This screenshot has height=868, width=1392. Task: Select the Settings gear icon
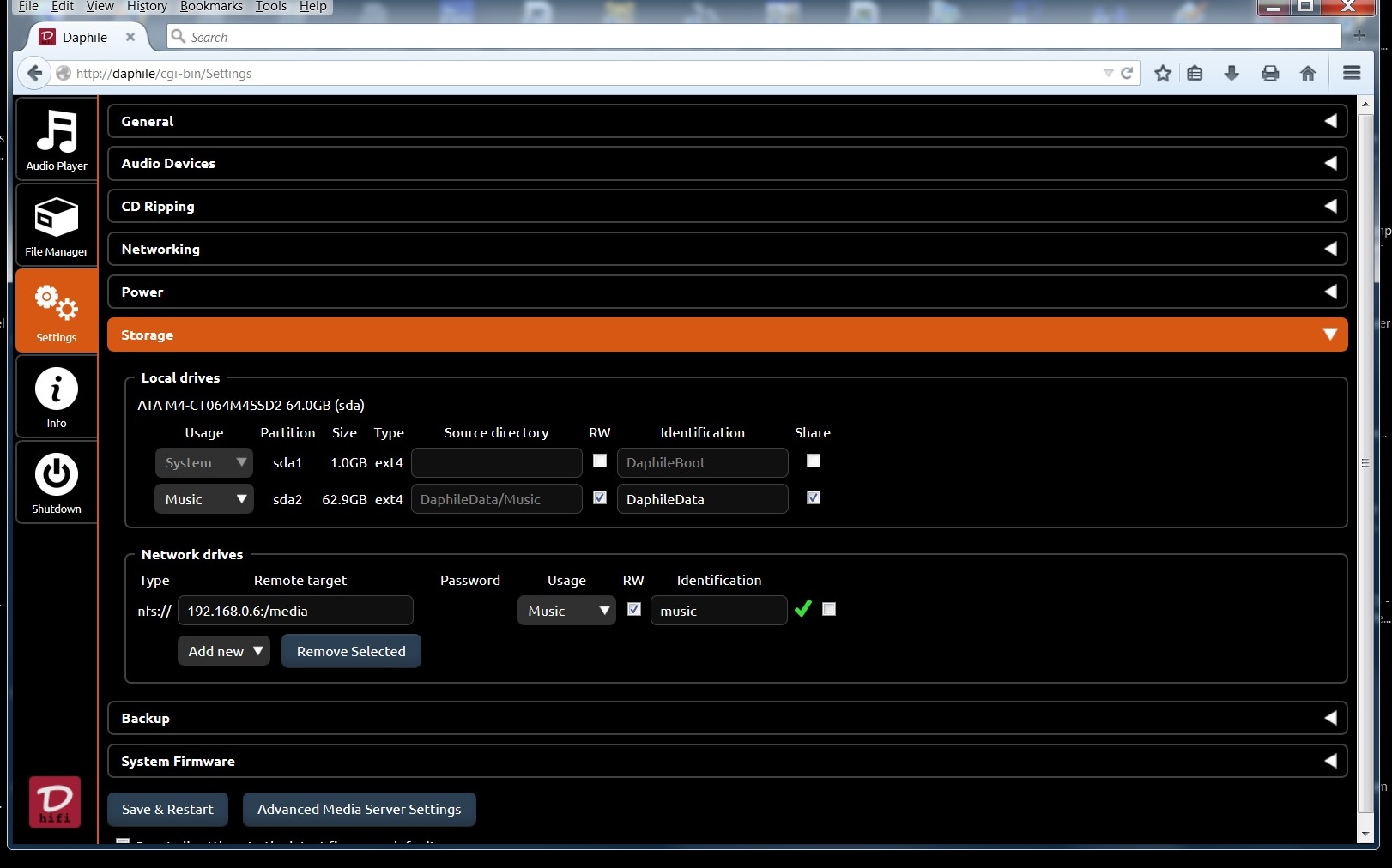coord(57,310)
